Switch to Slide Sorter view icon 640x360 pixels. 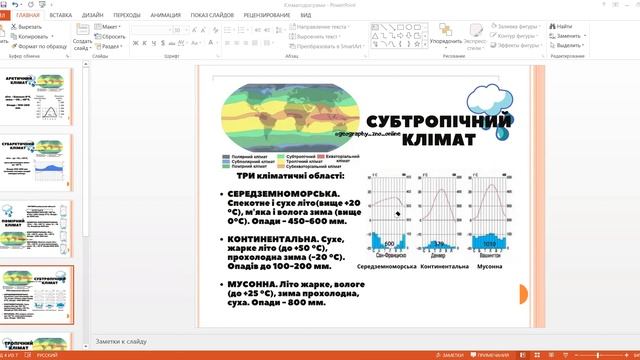537,355
